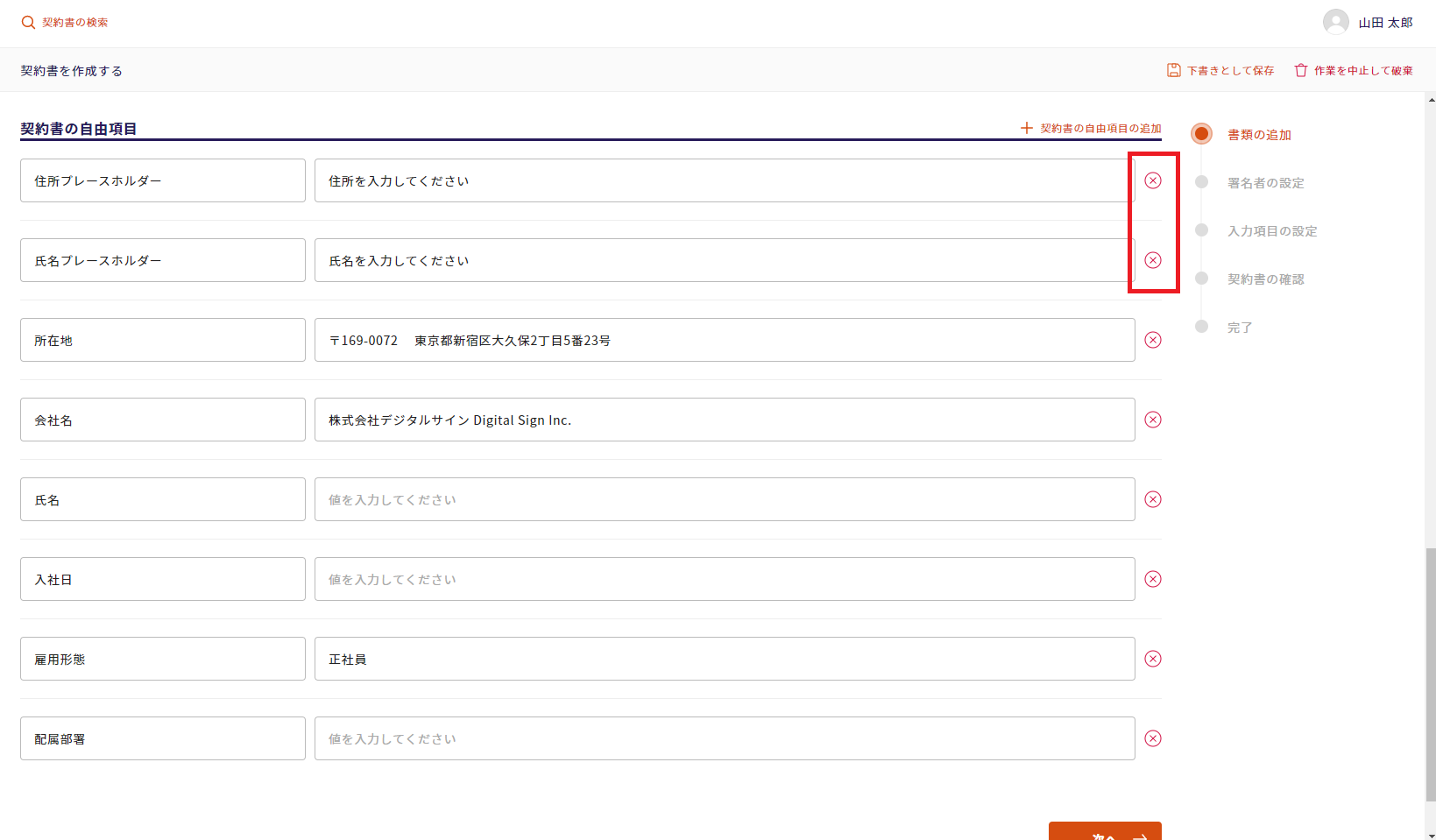Viewport: 1436px width, 840px height.
Task: Click the contract search magnifier icon
Action: click(x=28, y=23)
